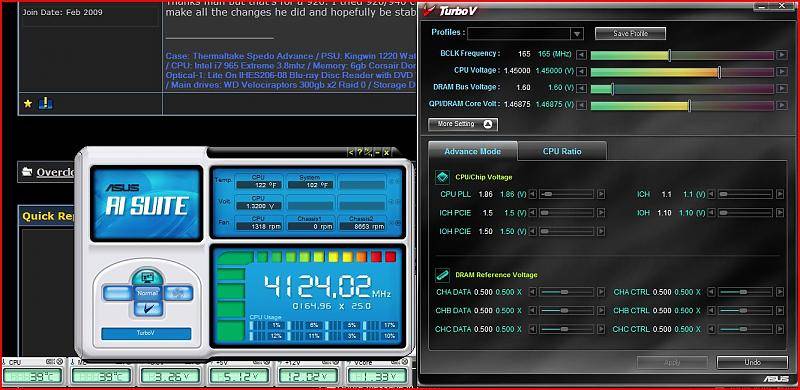Open the AI Suite settings tool icon
Screen dimensions: 800x390
pyautogui.click(x=367, y=152)
